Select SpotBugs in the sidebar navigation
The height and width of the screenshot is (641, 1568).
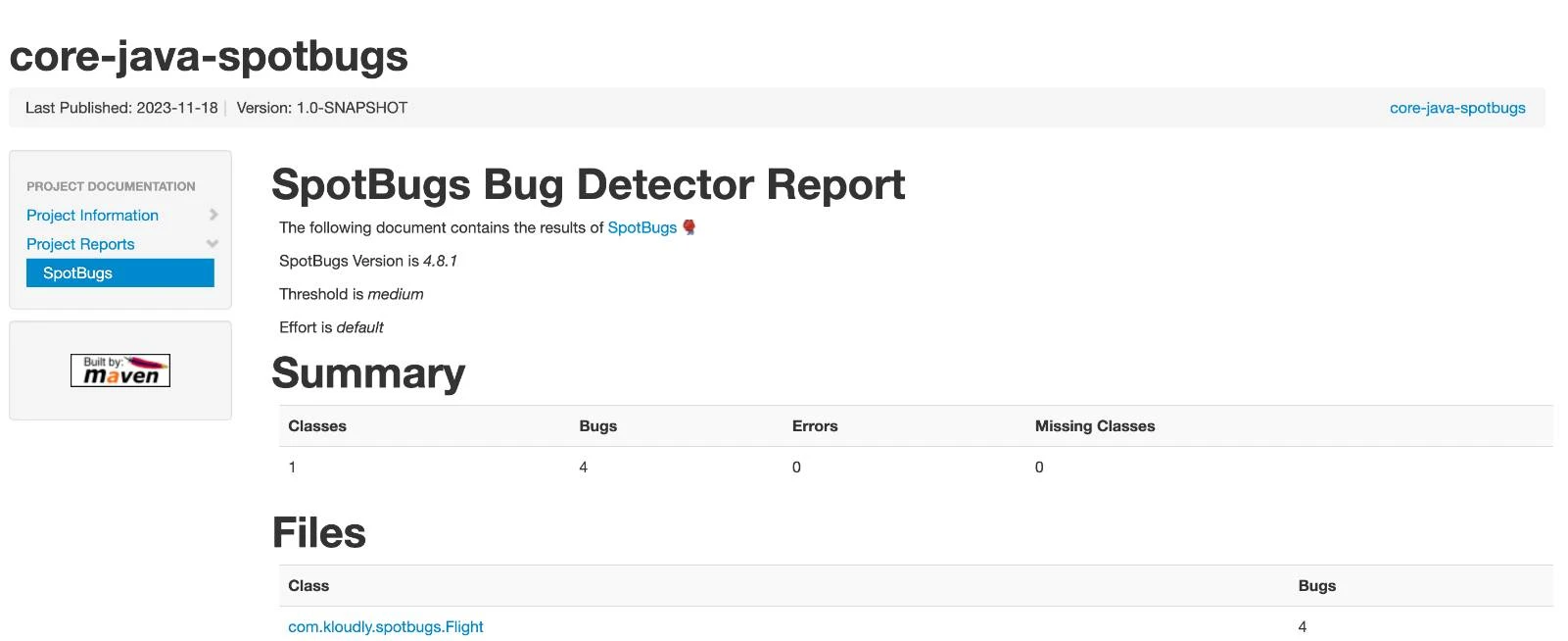76,272
